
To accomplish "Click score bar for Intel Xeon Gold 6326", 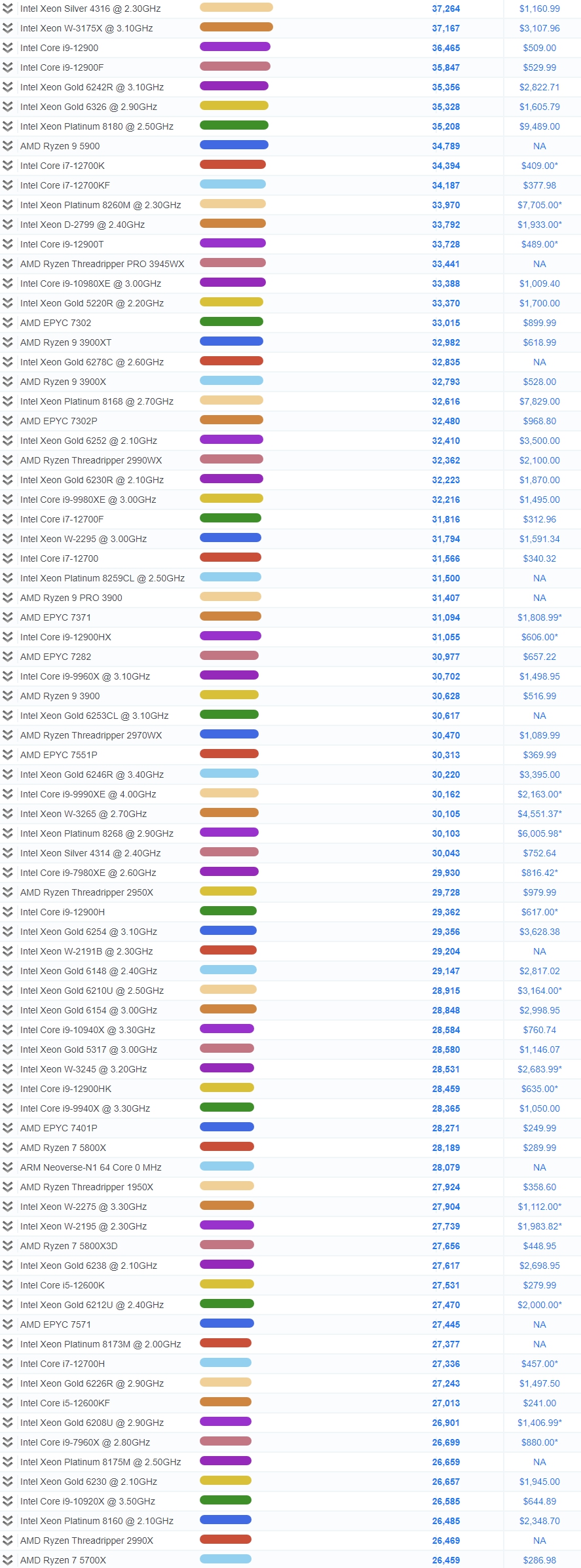I will 234,105.
